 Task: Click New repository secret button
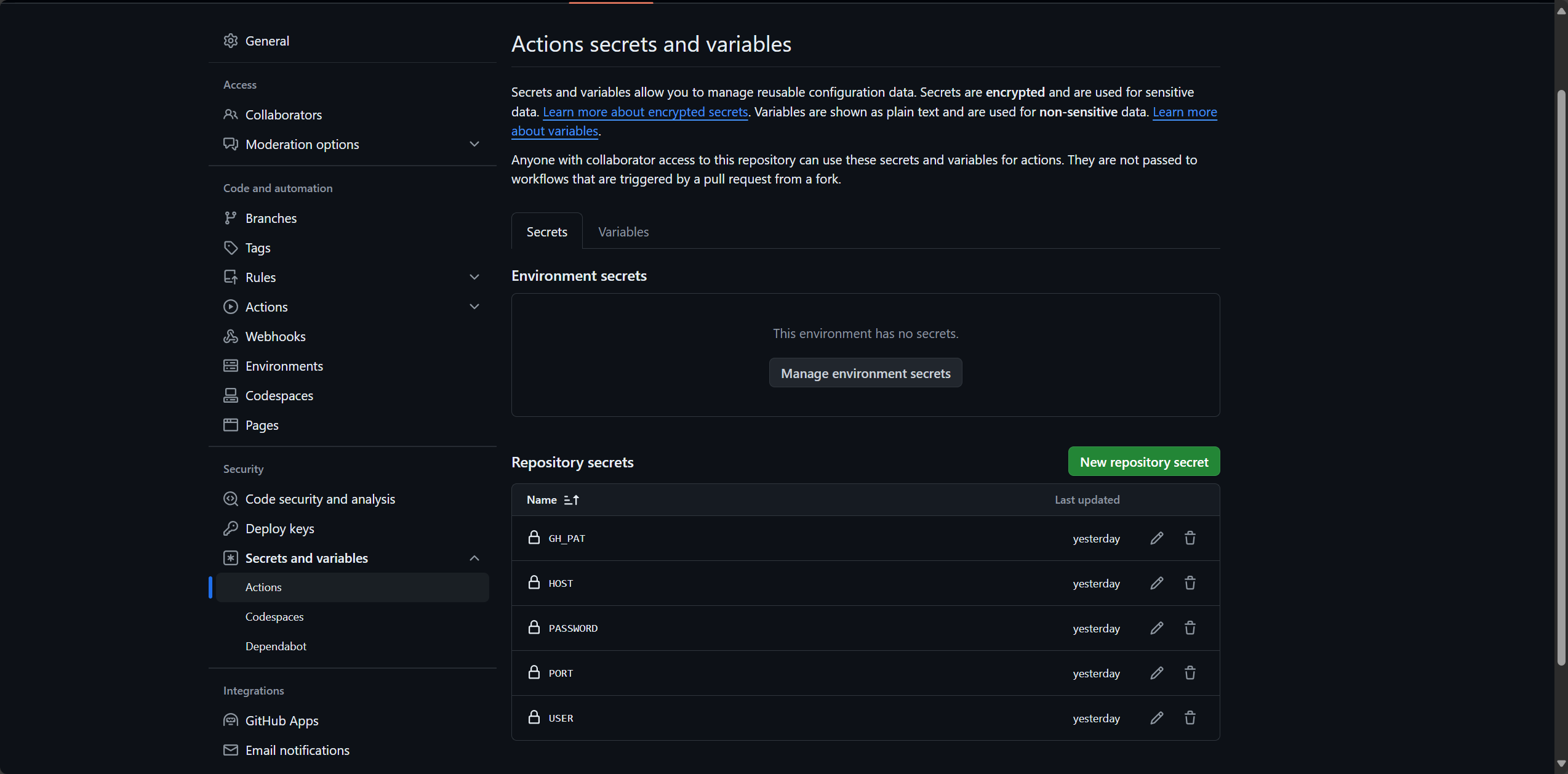(1144, 462)
